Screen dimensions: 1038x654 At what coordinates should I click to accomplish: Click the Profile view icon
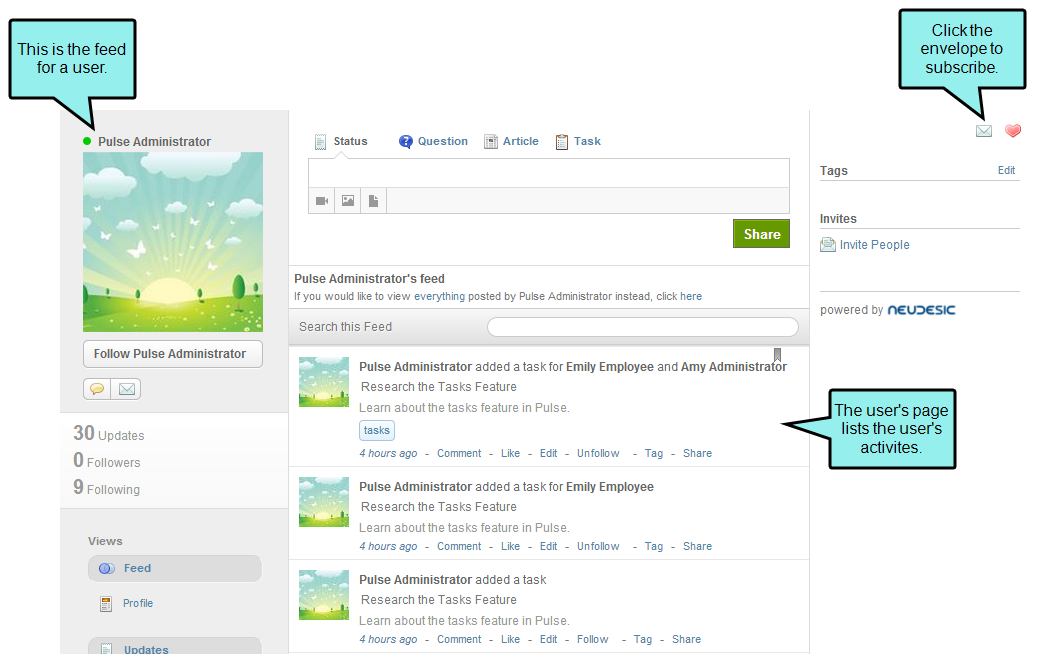106,604
